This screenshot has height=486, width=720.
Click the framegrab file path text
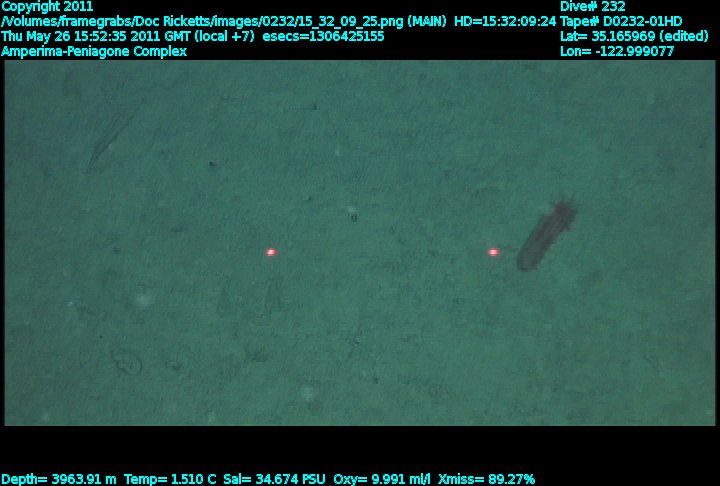tap(224, 22)
